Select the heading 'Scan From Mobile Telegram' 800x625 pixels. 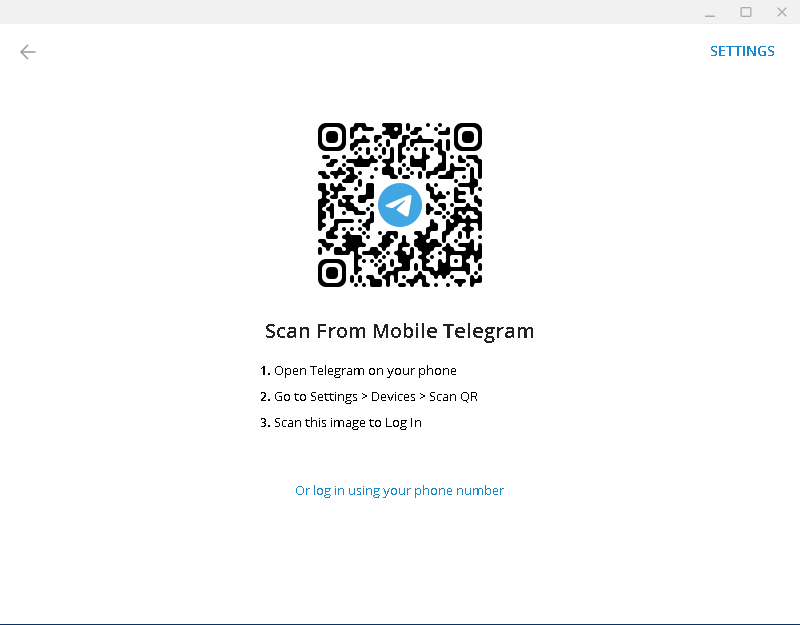pyautogui.click(x=399, y=330)
